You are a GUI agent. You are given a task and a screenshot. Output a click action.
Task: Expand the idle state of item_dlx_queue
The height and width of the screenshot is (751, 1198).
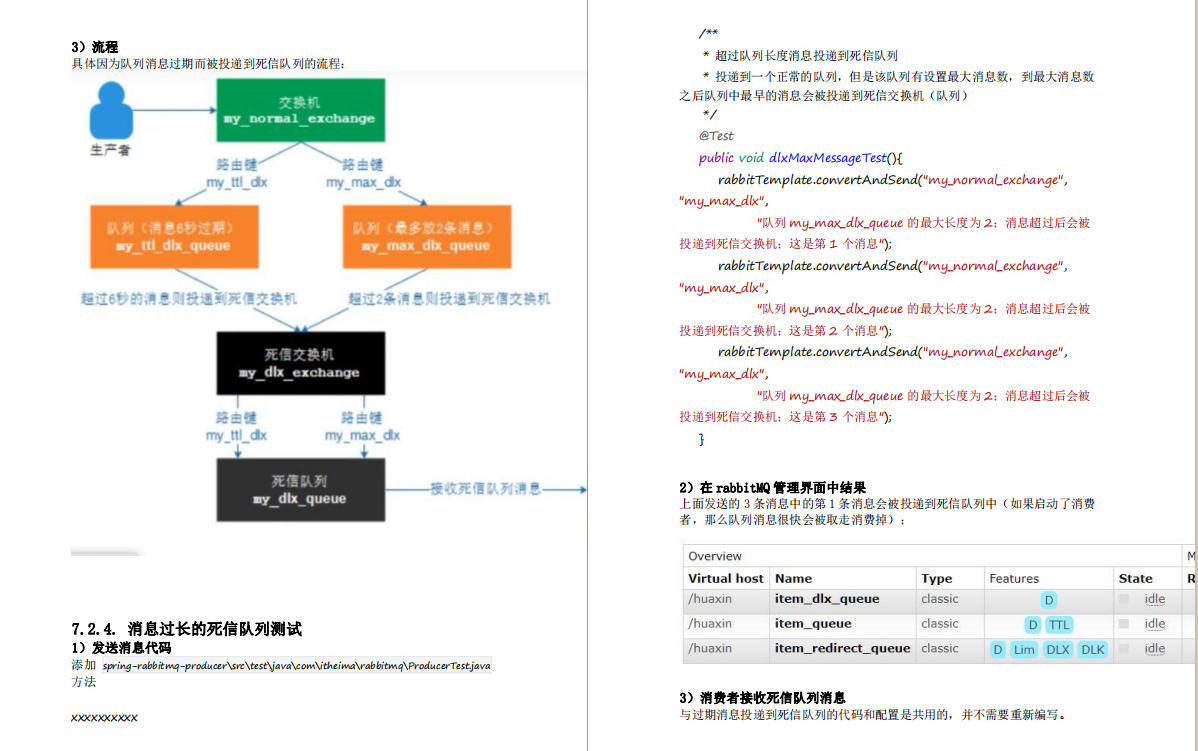tap(1155, 599)
